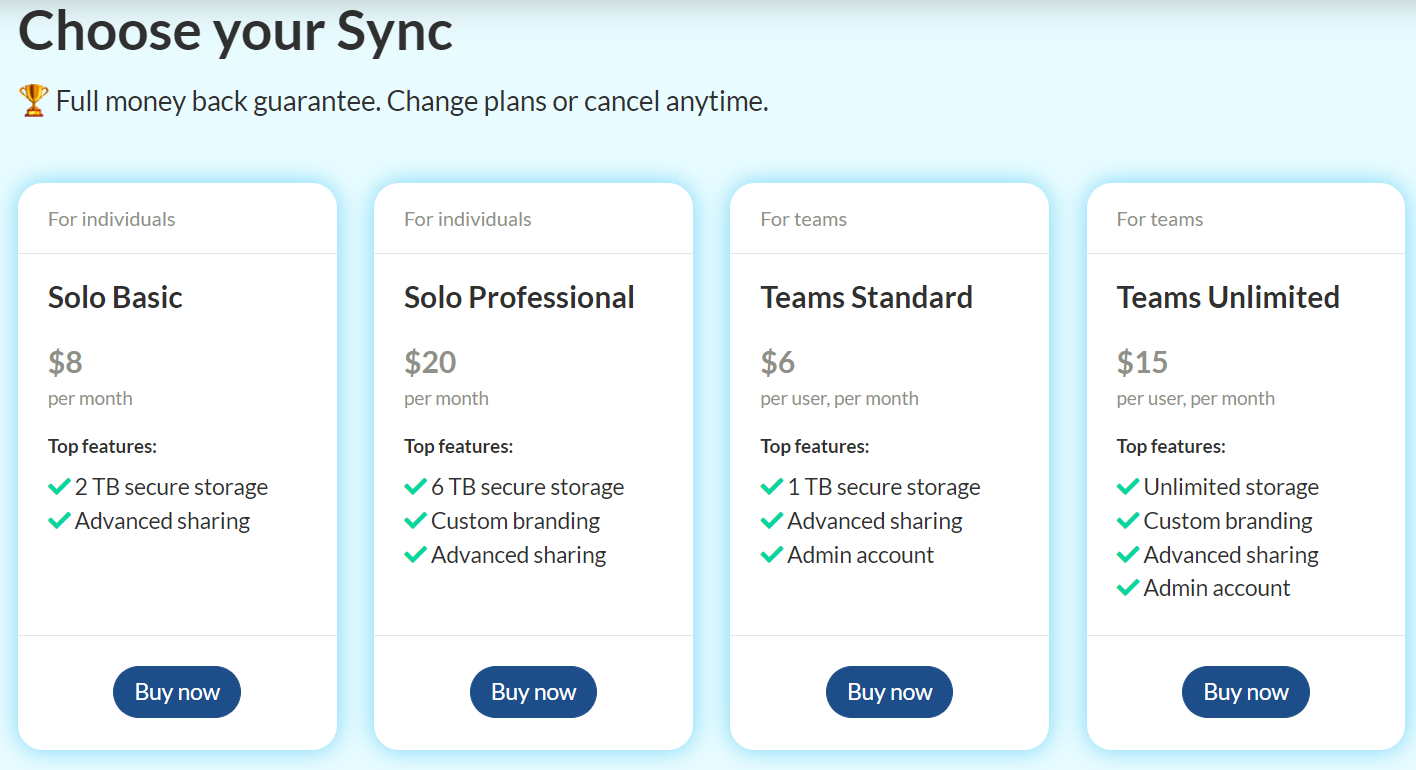Click per user, per month under $15
1416x770 pixels.
pos(1195,398)
